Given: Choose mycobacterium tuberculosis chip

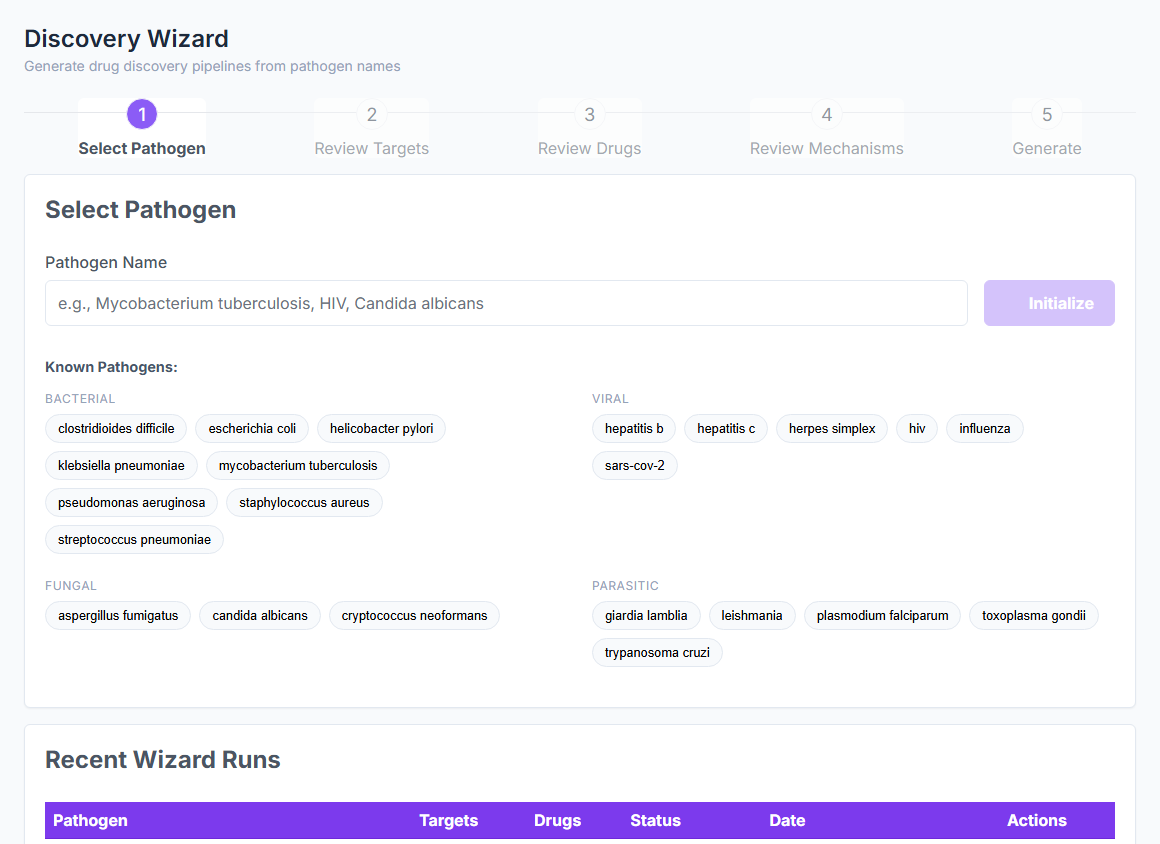Looking at the screenshot, I should (x=298, y=465).
